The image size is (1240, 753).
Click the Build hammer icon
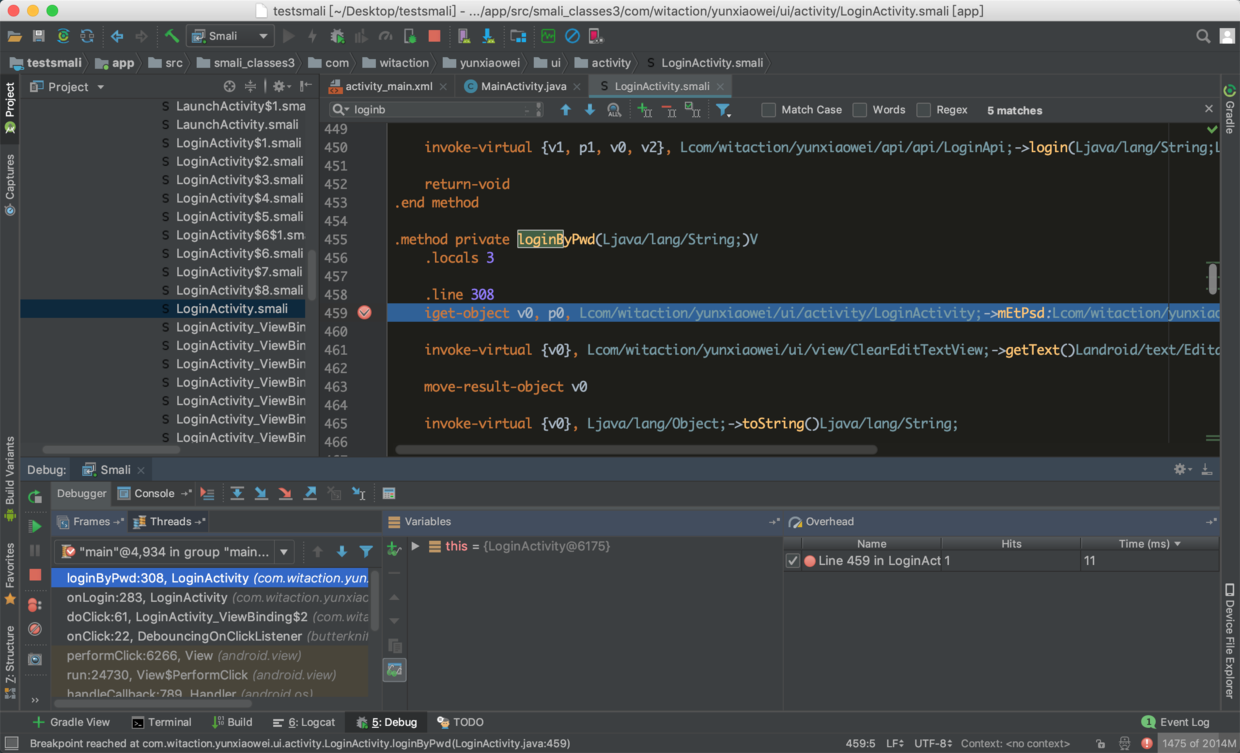[172, 36]
